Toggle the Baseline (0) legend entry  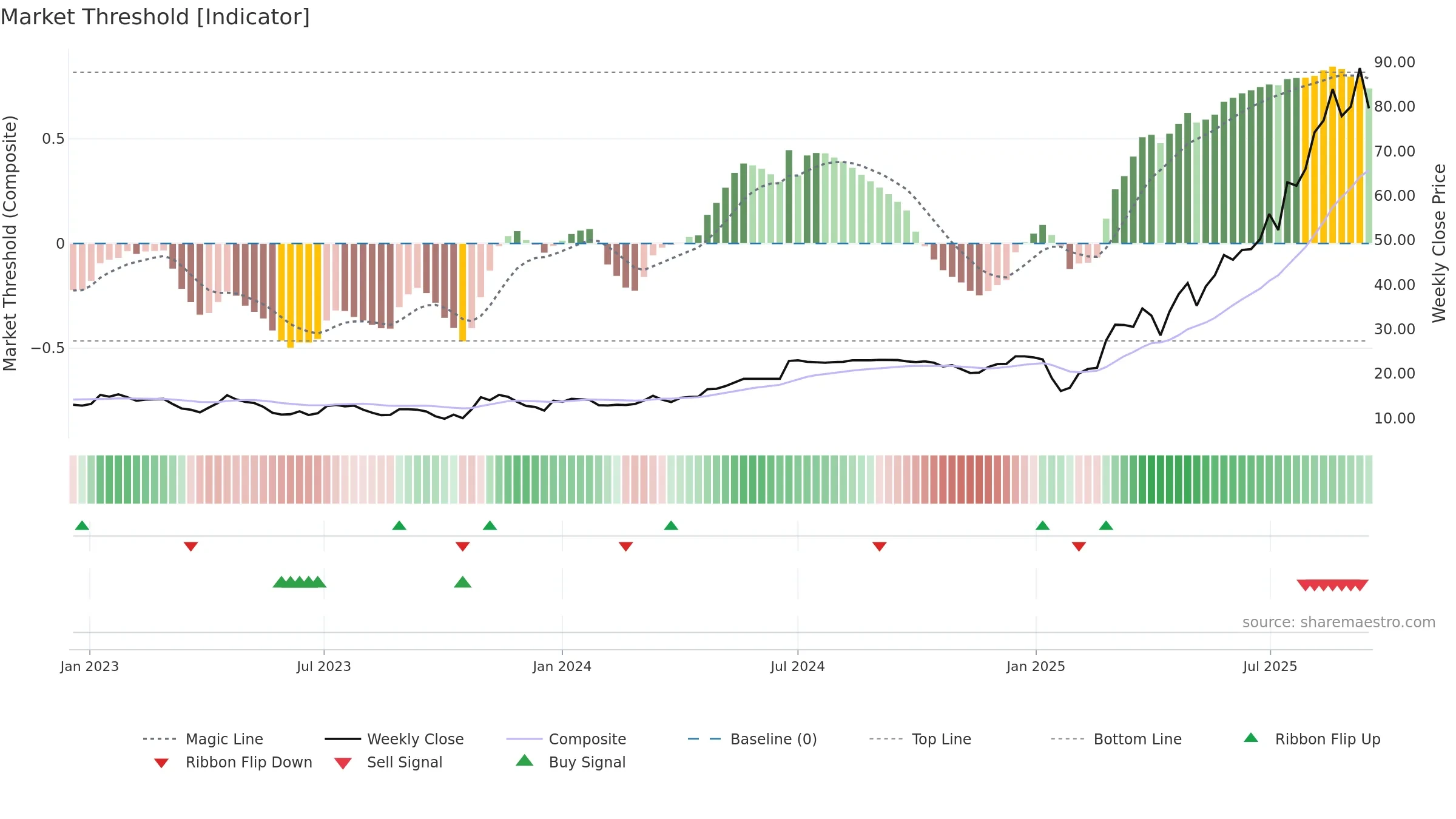pos(752,739)
